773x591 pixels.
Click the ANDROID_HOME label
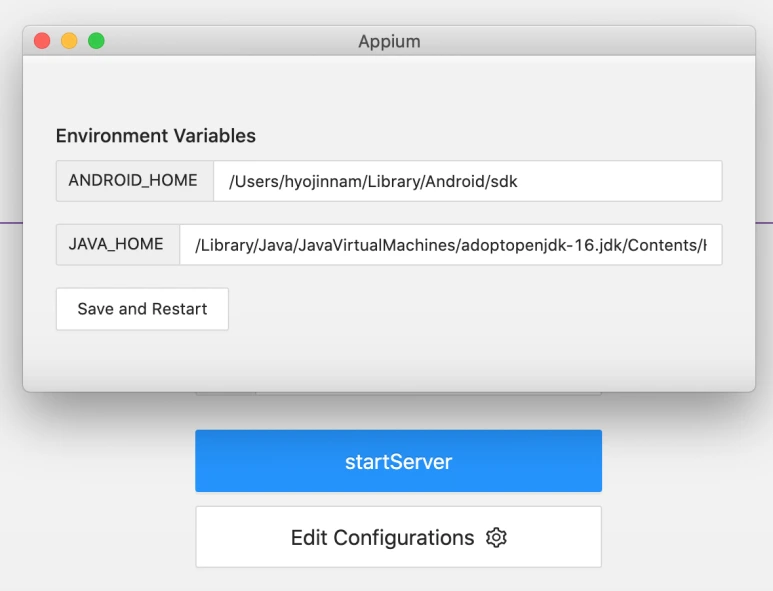pyautogui.click(x=133, y=180)
